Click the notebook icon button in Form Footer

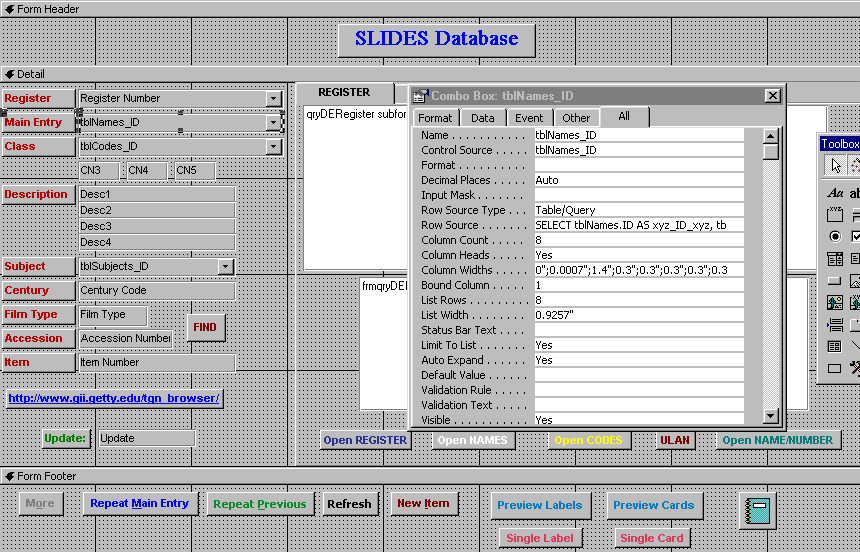coord(758,511)
